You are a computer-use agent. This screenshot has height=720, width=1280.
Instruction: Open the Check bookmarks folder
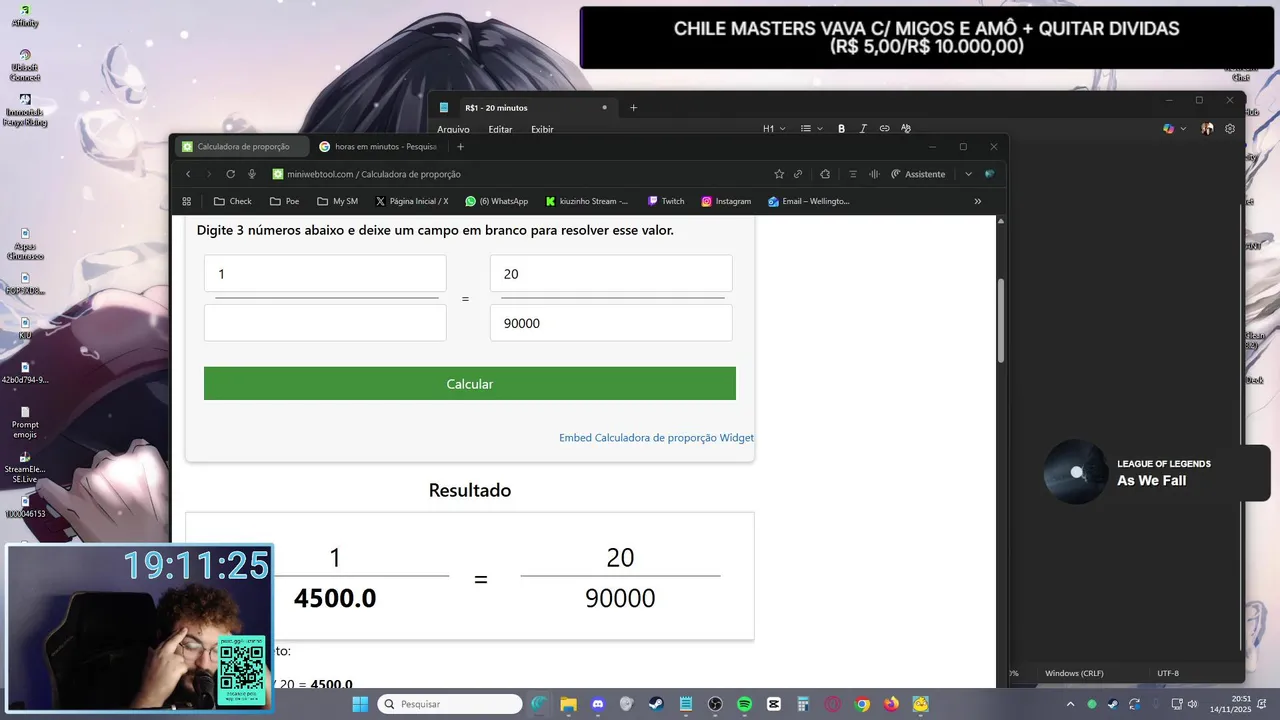point(233,201)
